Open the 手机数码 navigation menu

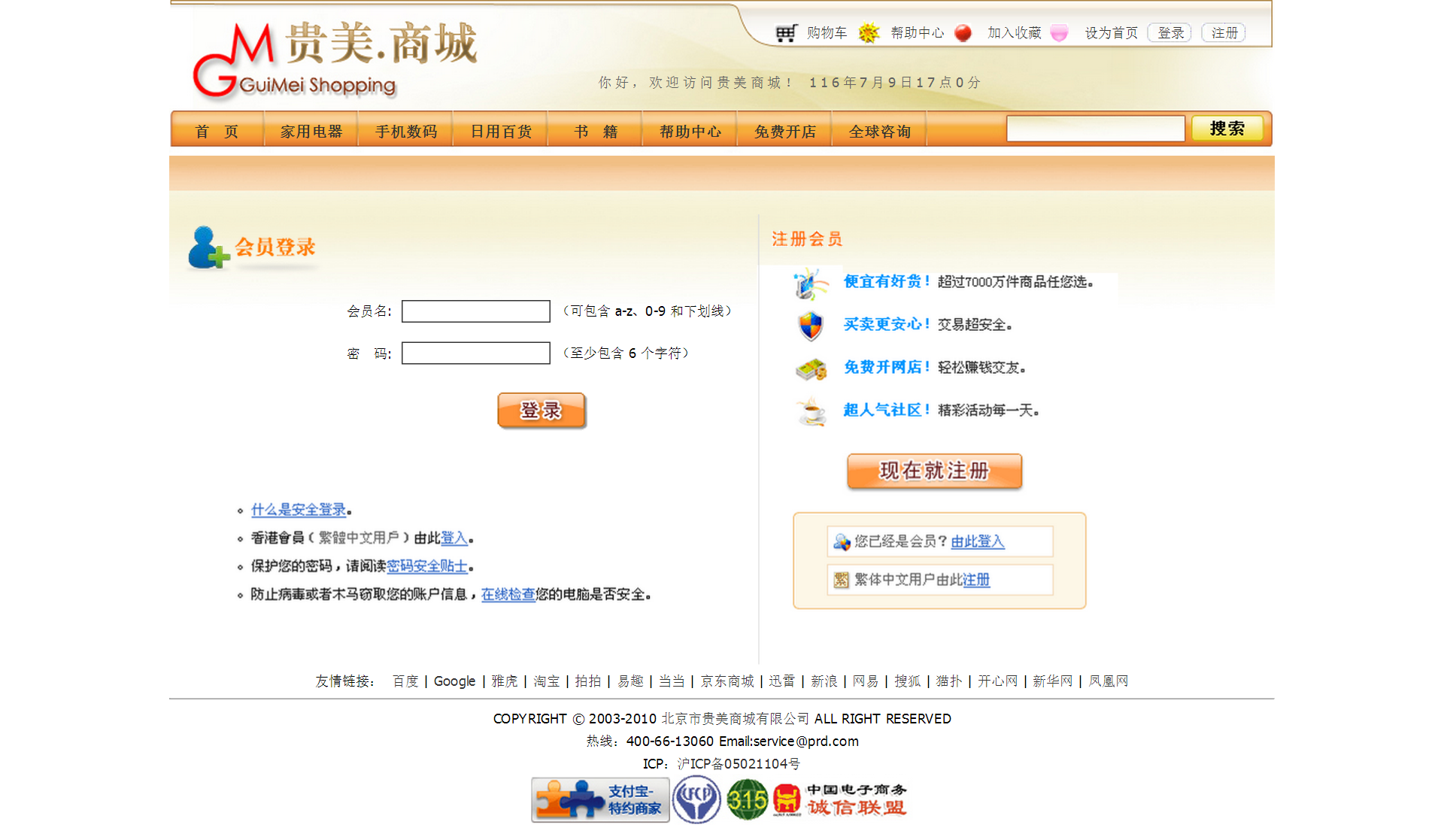coord(406,132)
